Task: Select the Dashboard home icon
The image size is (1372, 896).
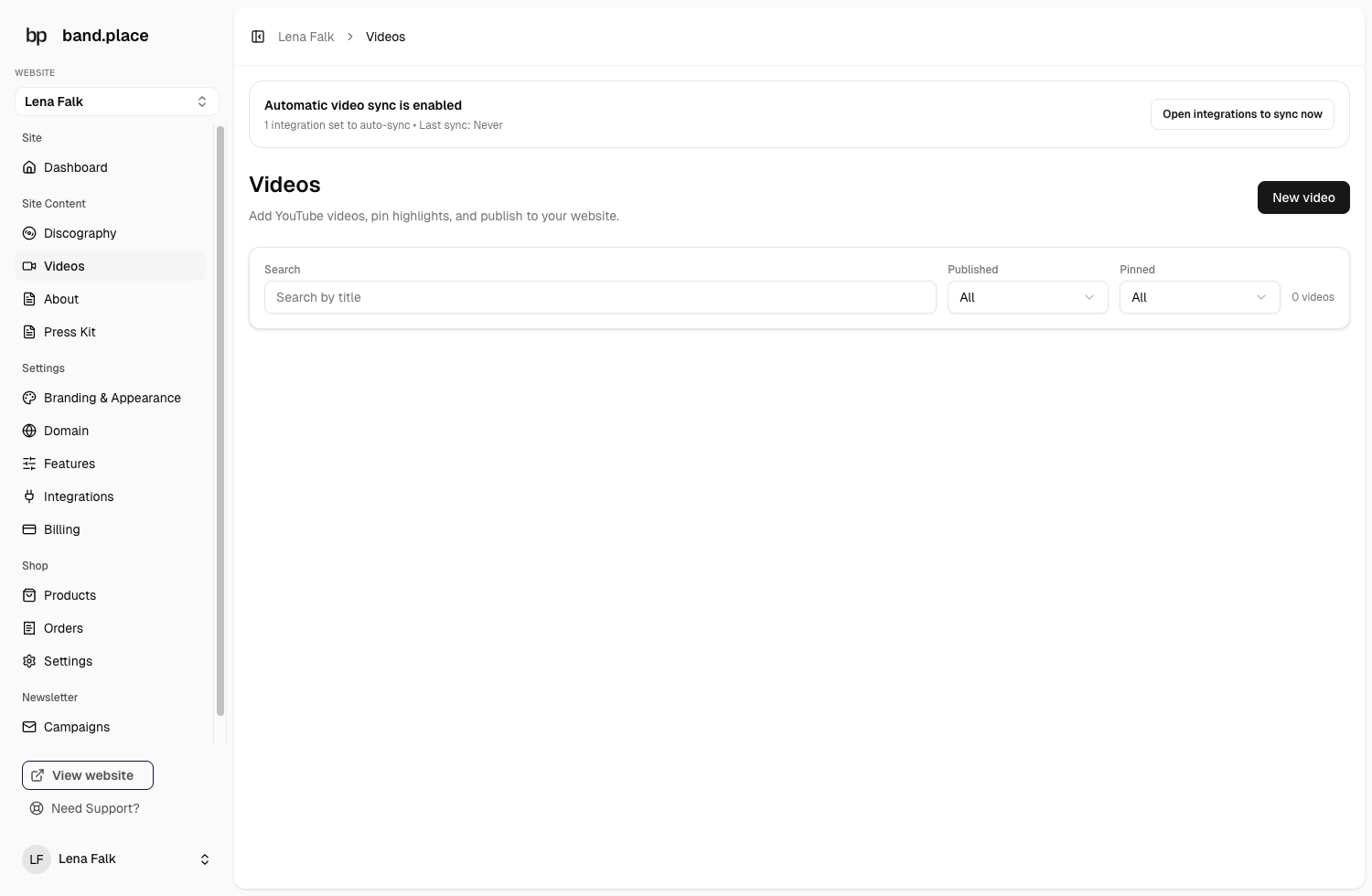Action: pos(30,167)
